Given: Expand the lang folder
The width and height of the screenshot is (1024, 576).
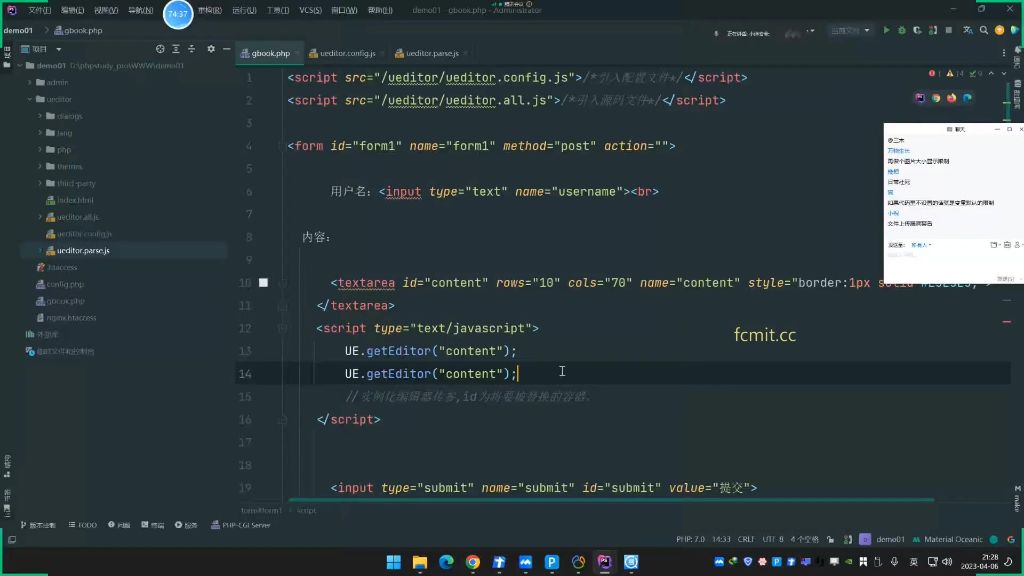Looking at the screenshot, I should coord(40,133).
